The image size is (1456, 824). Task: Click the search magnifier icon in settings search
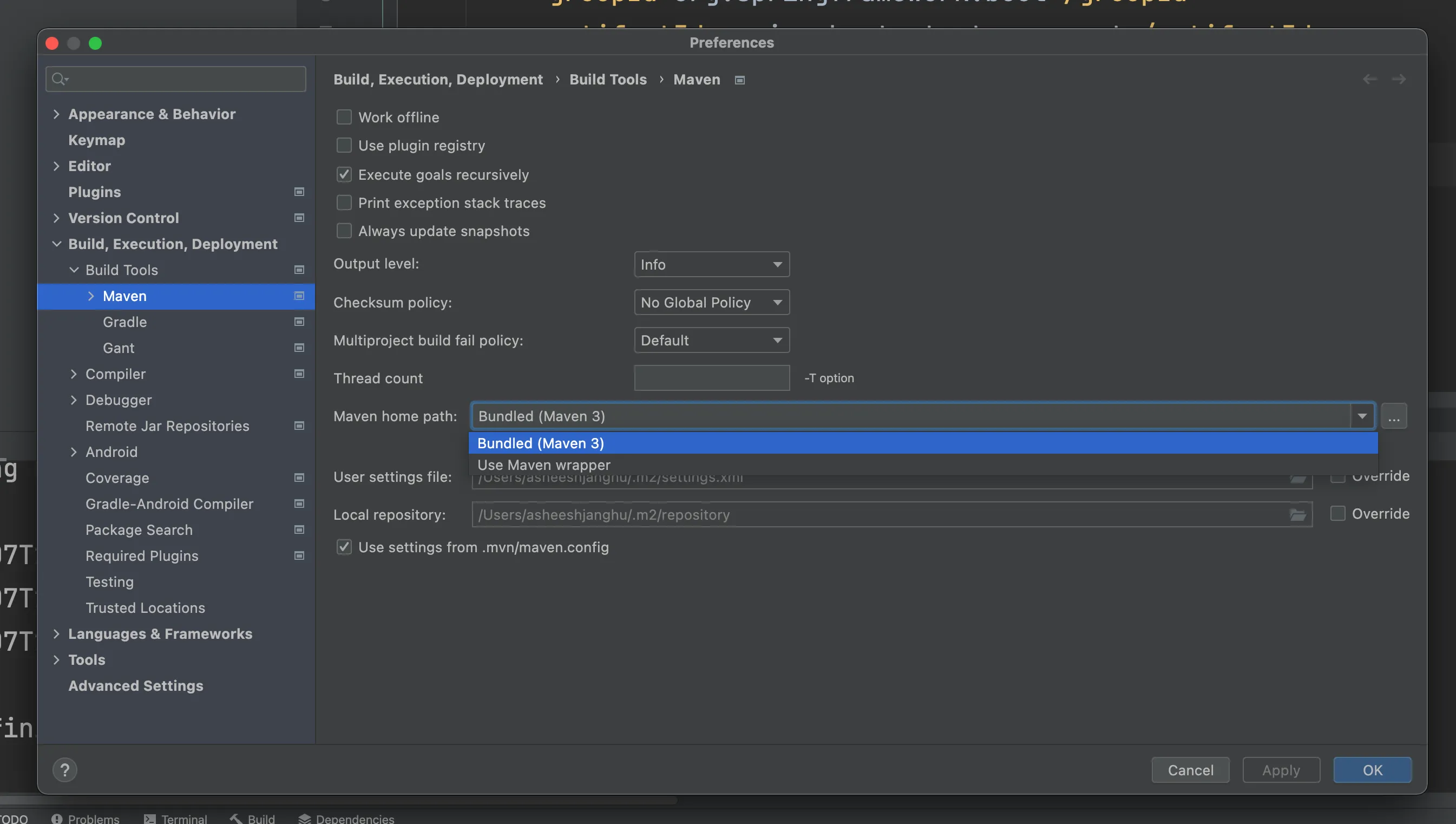(x=60, y=79)
